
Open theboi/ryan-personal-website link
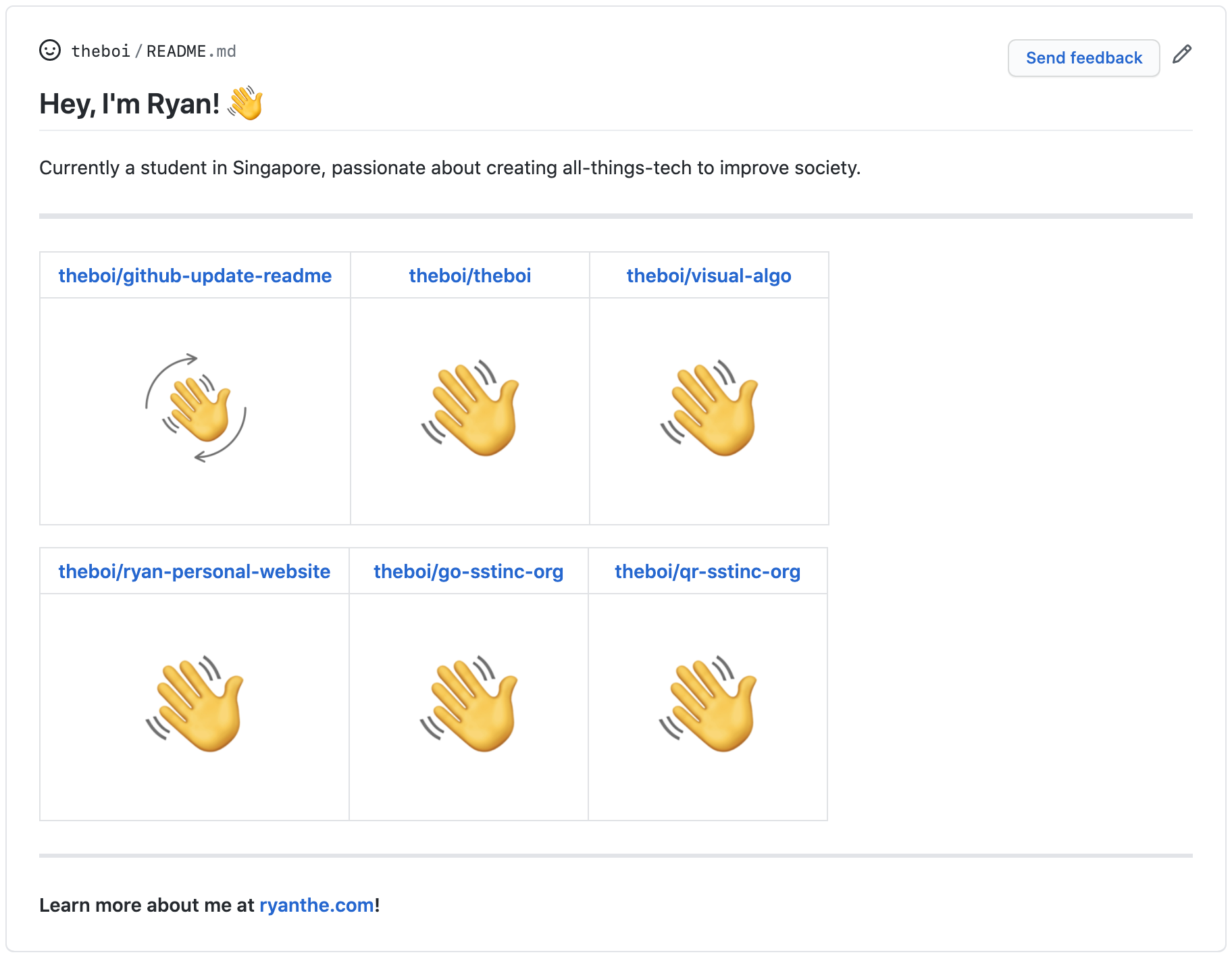click(195, 571)
